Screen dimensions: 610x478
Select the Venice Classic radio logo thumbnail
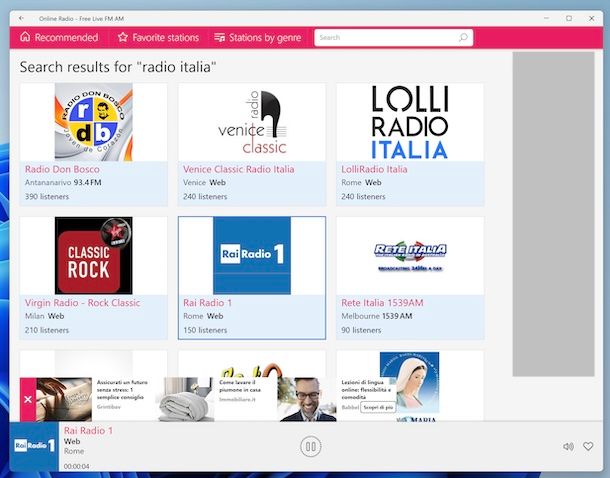[x=252, y=122]
